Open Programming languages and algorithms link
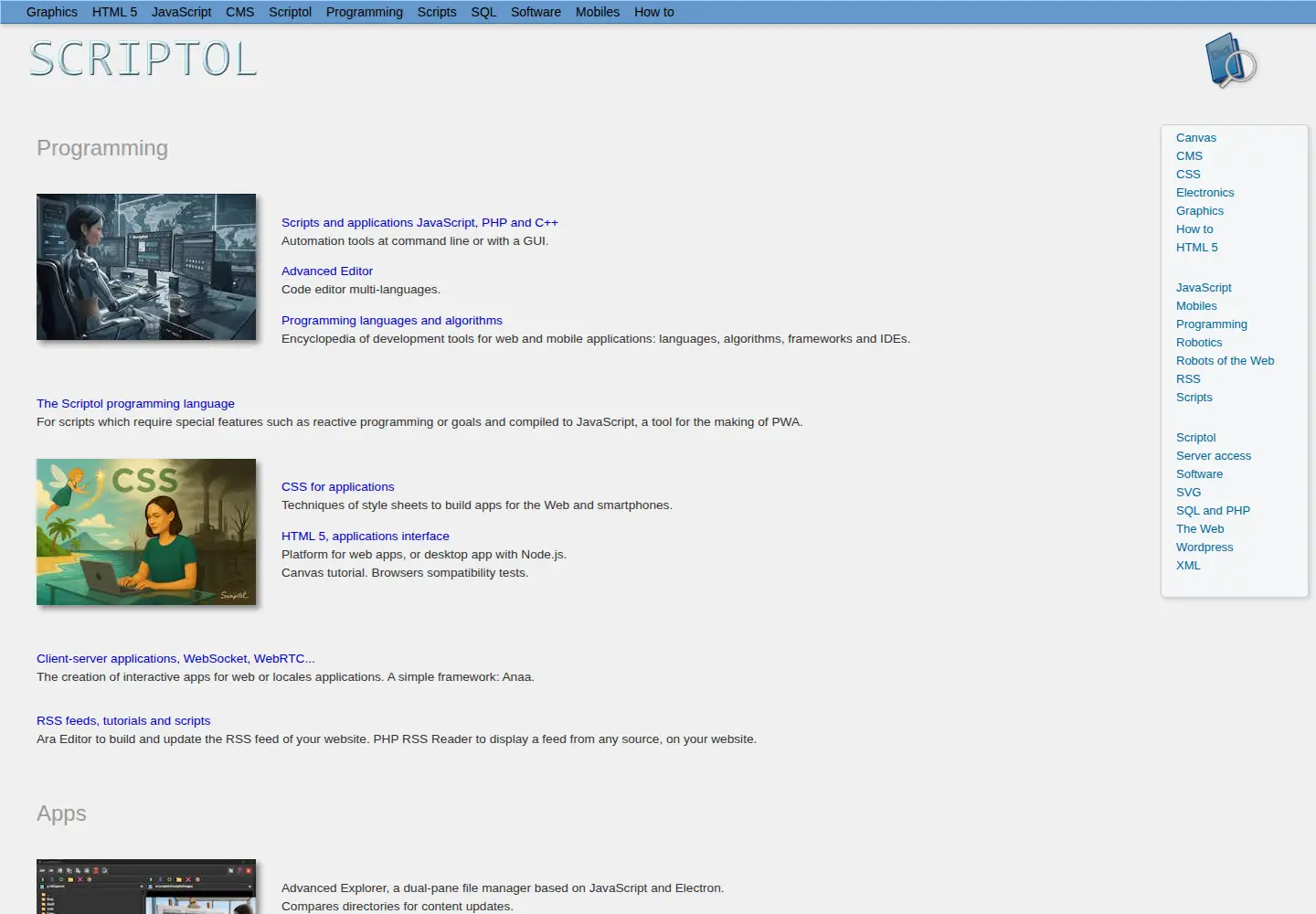Viewport: 1316px width, 914px height. [x=392, y=320]
